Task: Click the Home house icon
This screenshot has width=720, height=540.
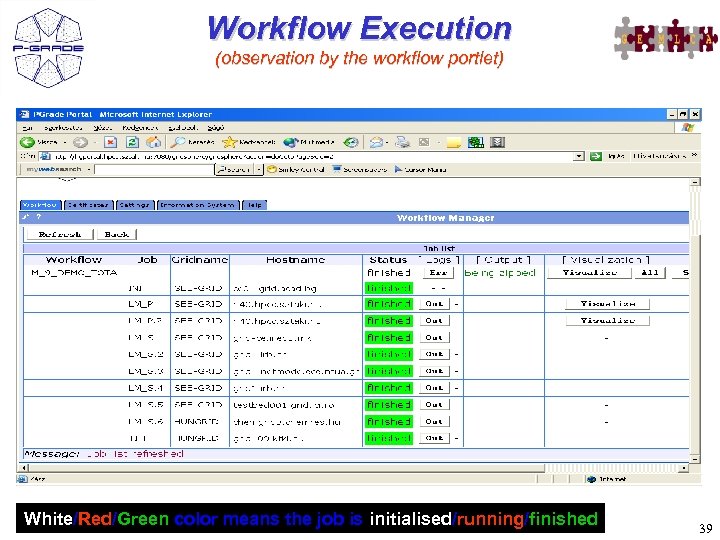Action: [154, 142]
